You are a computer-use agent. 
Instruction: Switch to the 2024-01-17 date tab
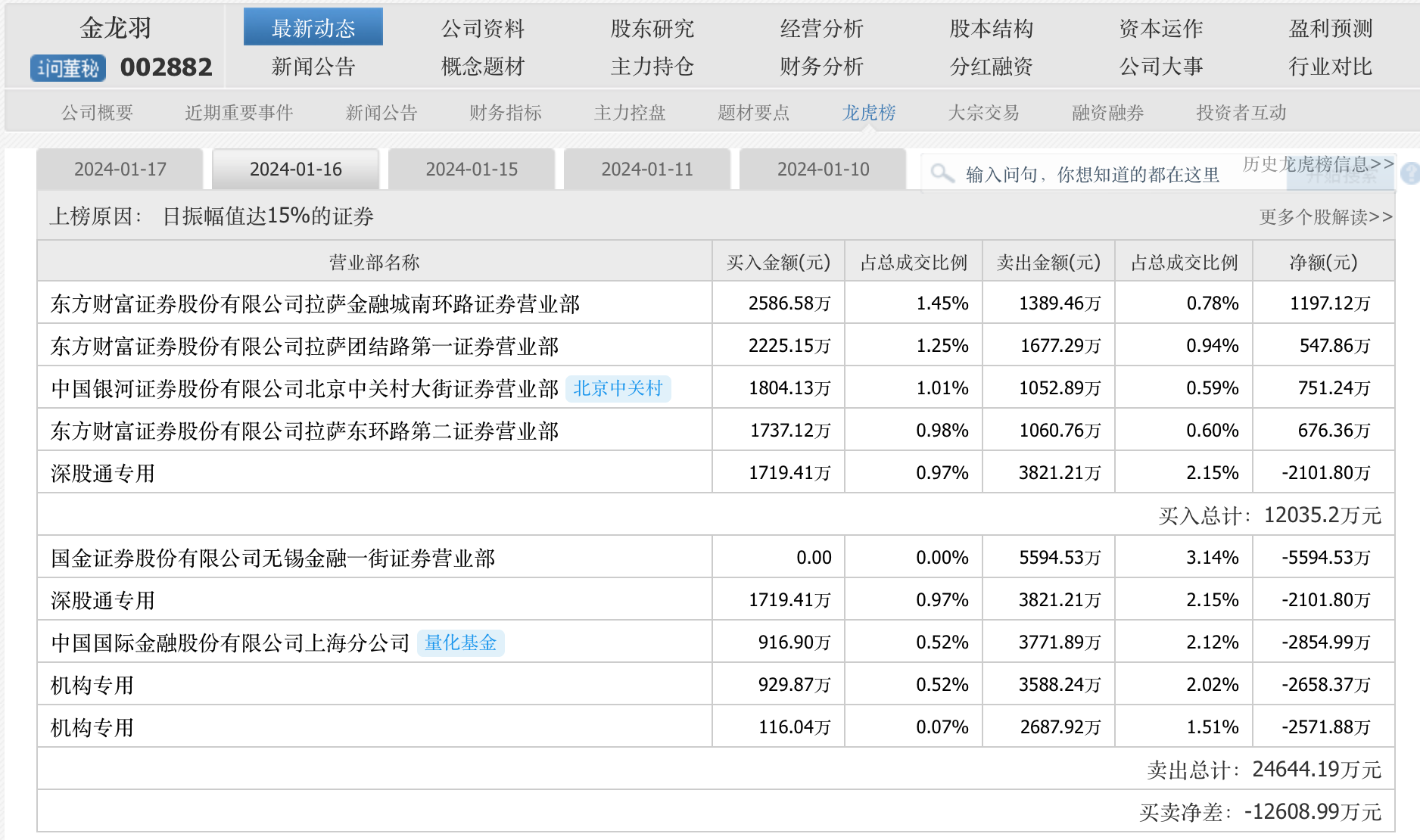[x=120, y=170]
